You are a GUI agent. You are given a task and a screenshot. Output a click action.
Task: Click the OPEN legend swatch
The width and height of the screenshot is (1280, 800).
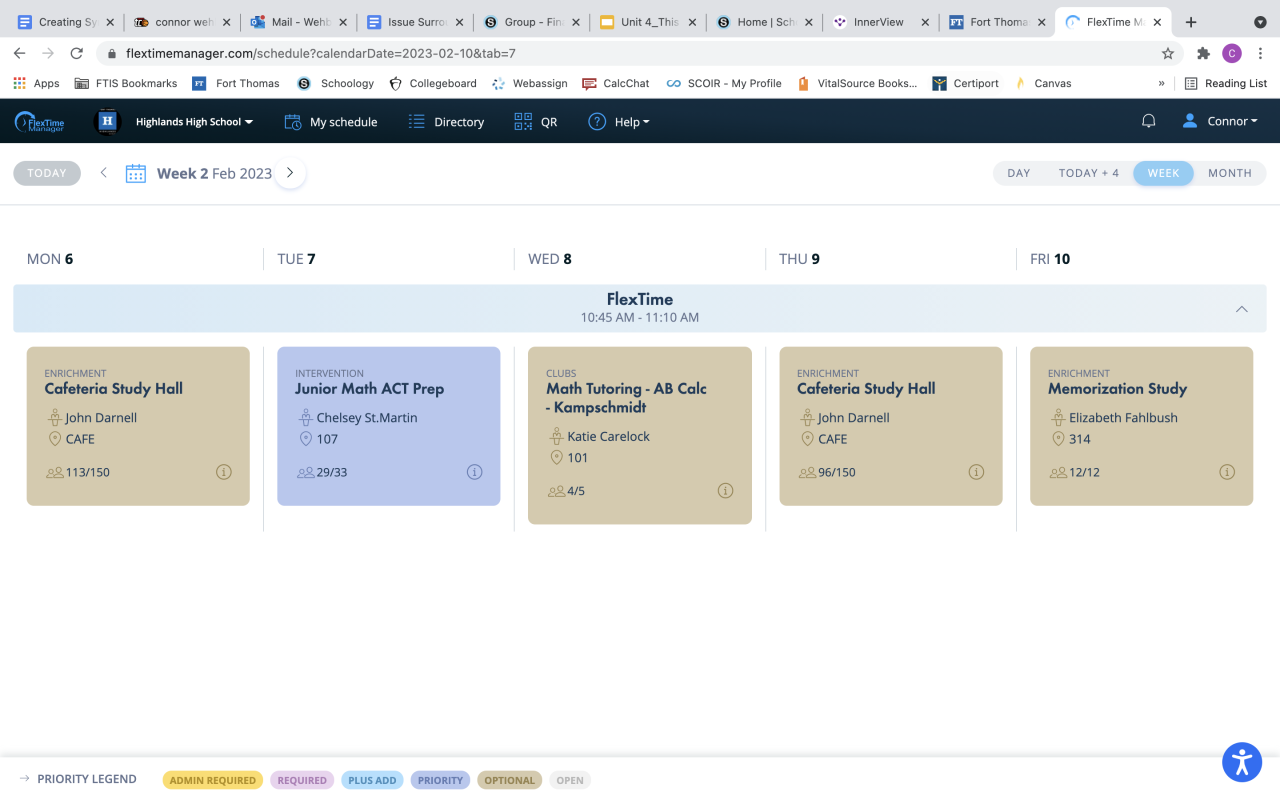click(x=570, y=780)
